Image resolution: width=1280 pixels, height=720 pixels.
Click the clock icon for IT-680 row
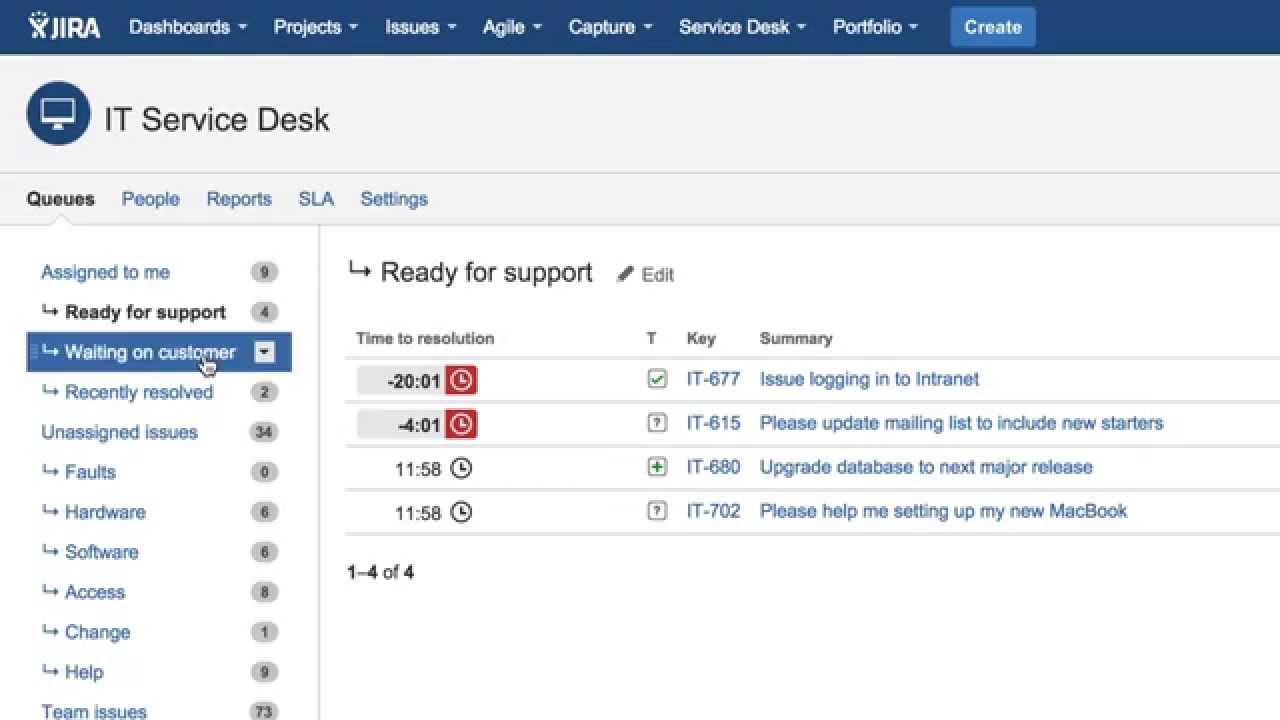click(x=460, y=468)
